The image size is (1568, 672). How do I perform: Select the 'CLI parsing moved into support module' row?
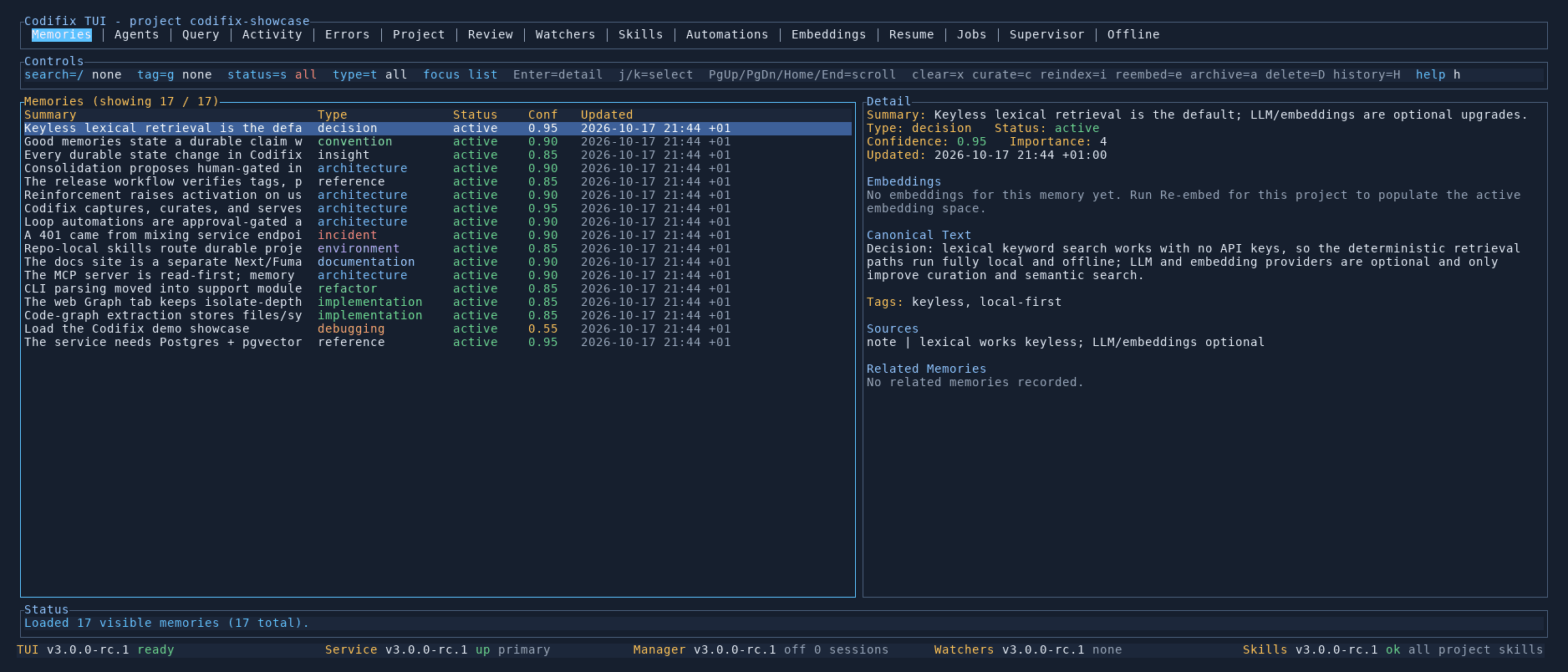pyautogui.click(x=437, y=289)
